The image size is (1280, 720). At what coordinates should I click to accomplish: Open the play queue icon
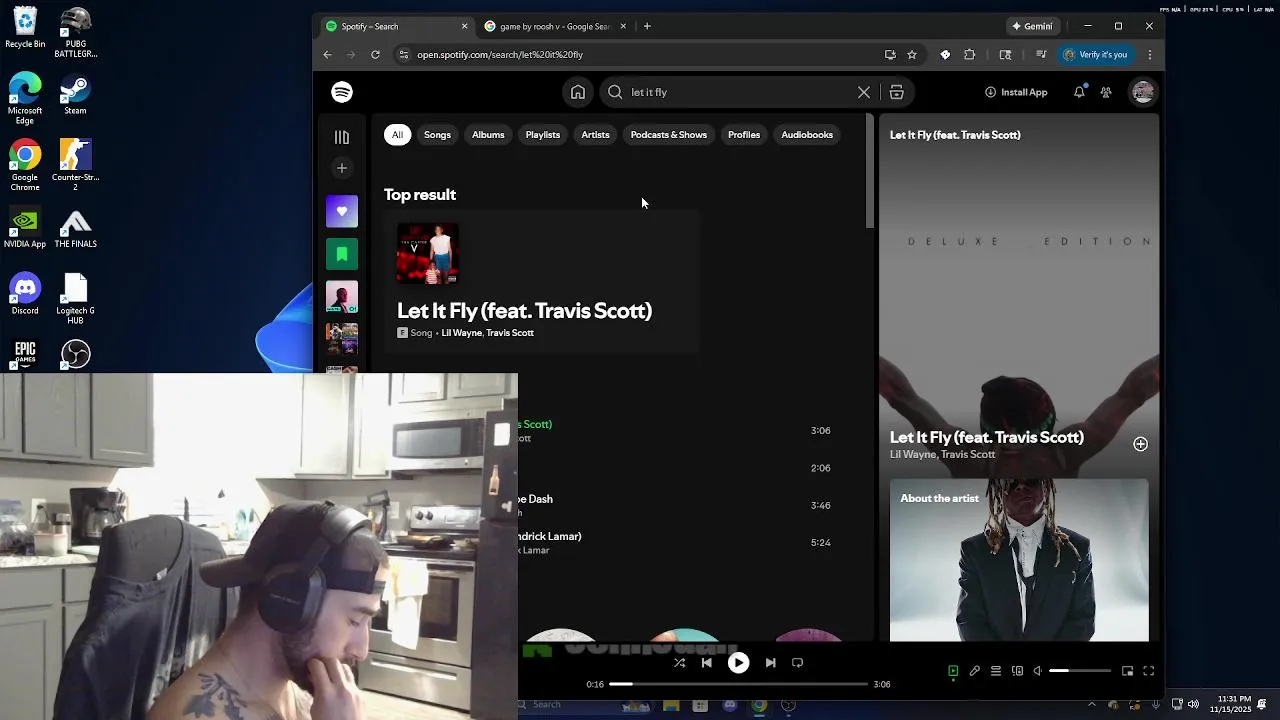[996, 671]
